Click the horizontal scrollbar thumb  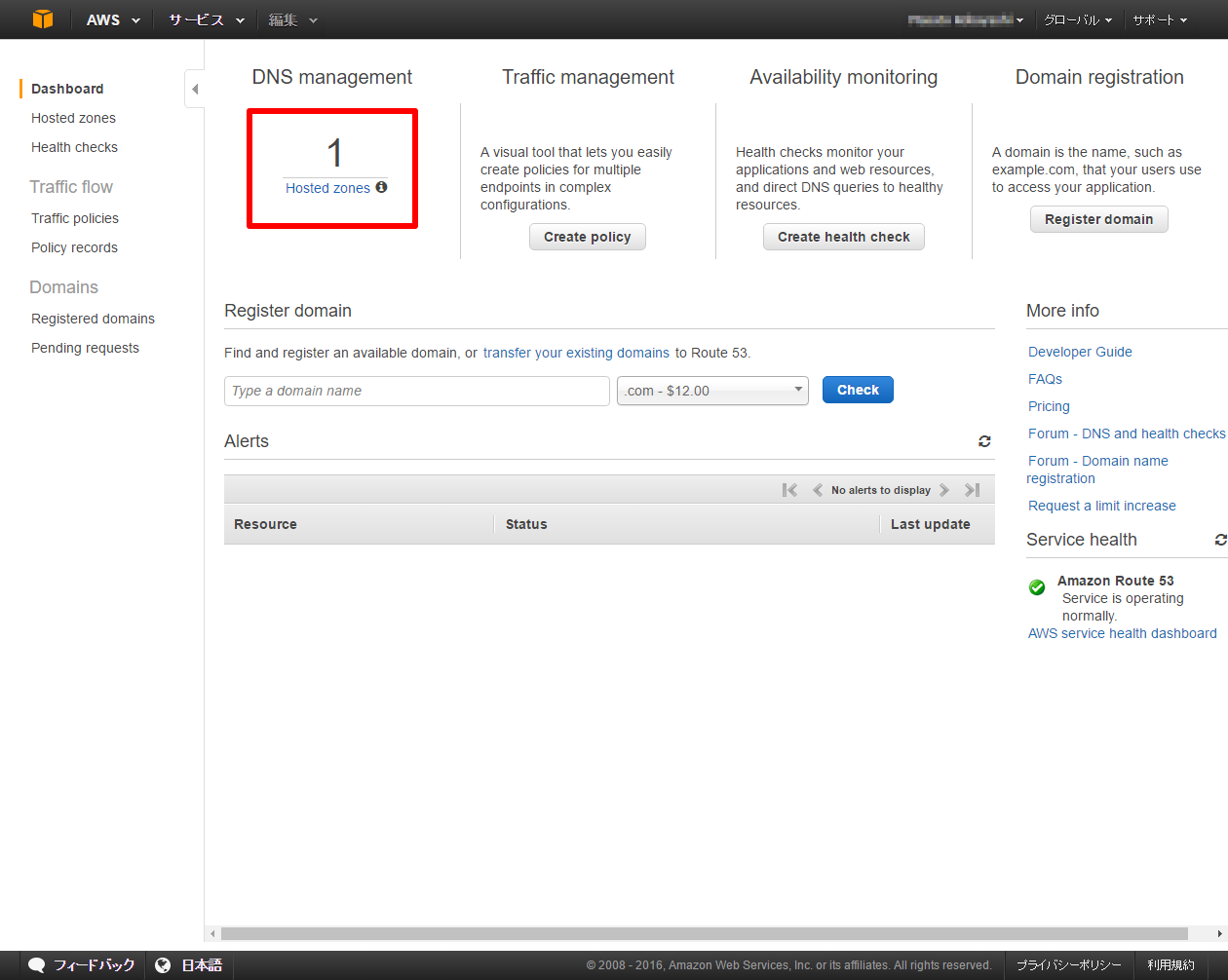click(705, 933)
